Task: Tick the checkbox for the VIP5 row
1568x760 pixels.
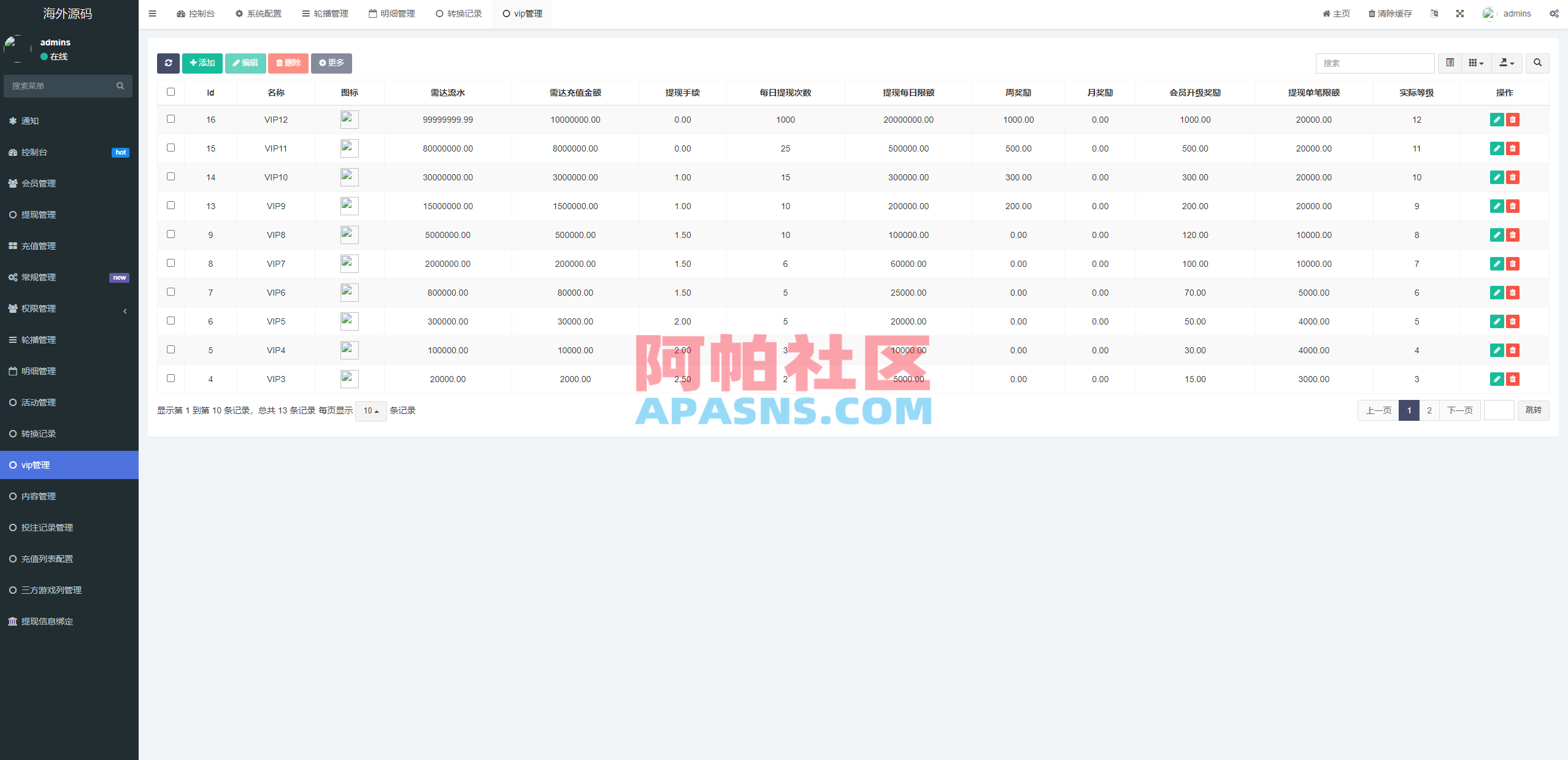Action: tap(171, 320)
